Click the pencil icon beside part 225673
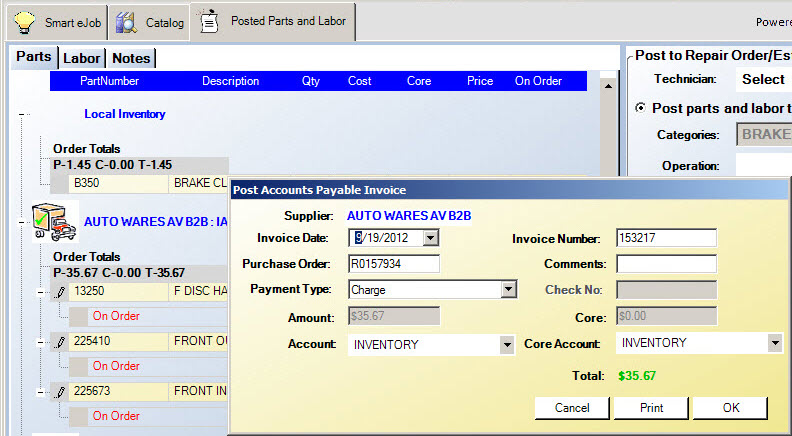 tap(59, 392)
